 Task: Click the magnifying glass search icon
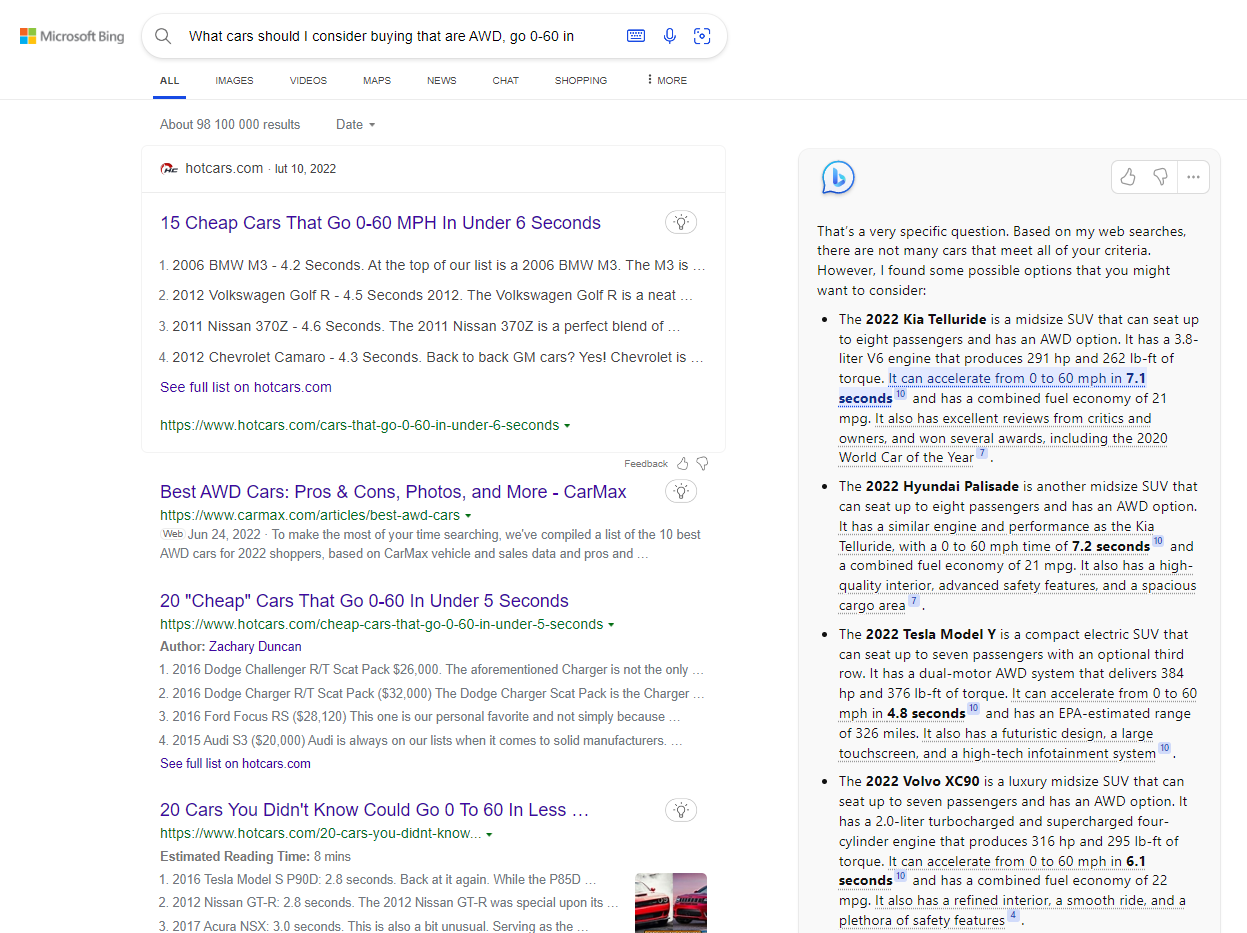click(x=163, y=37)
